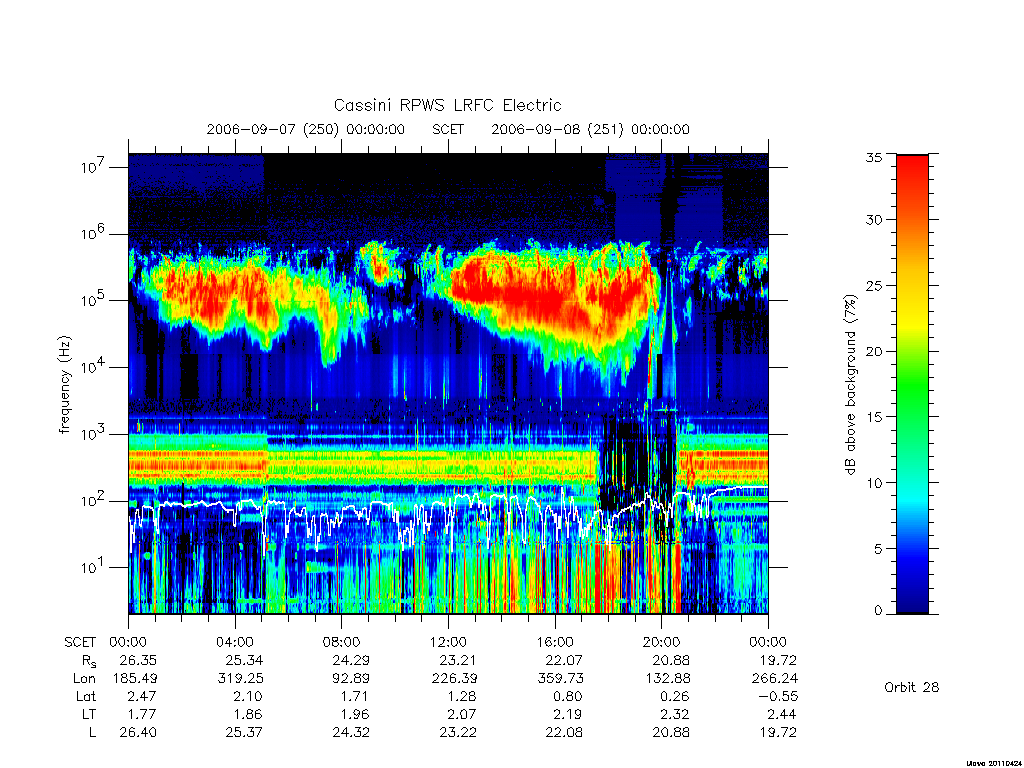This screenshot has width=1024, height=768.
Task: Click the dB above background colorbar label
Action: [850, 385]
